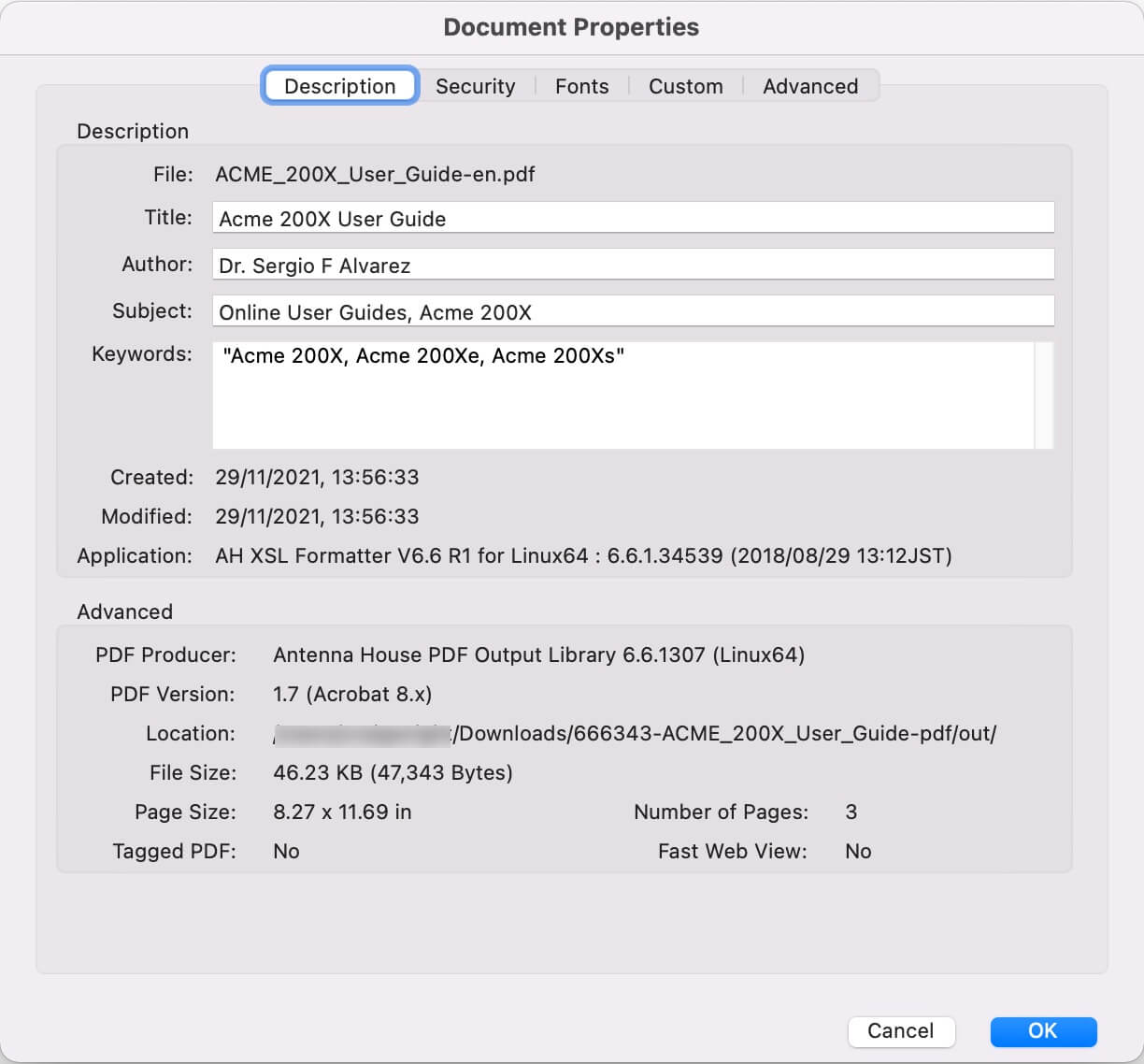Click the Page Size value 8.27 x 11.69 in
This screenshot has width=1144, height=1064.
click(342, 812)
